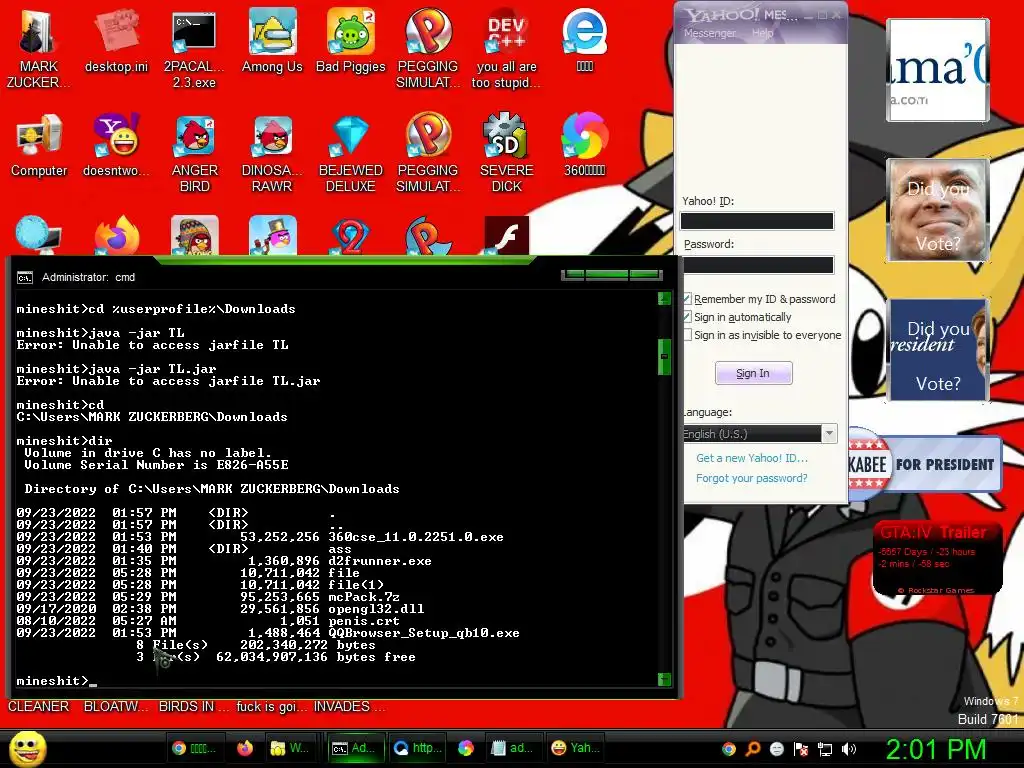This screenshot has height=768, width=1024.
Task: Click the volume speaker tray icon
Action: (x=849, y=749)
